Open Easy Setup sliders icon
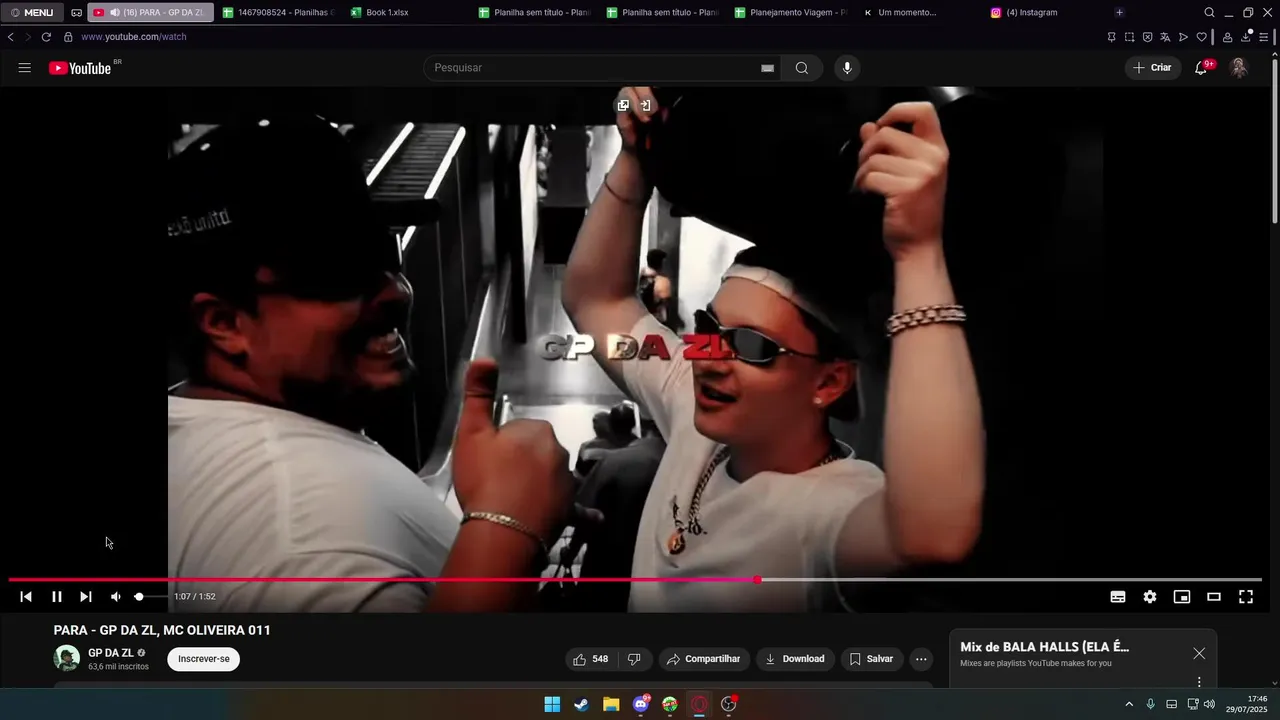1280x720 pixels. tap(1264, 37)
